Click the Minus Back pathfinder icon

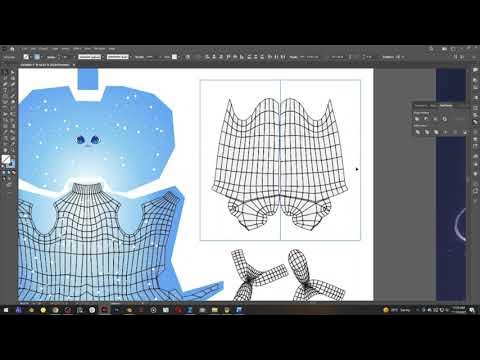[x=465, y=132]
